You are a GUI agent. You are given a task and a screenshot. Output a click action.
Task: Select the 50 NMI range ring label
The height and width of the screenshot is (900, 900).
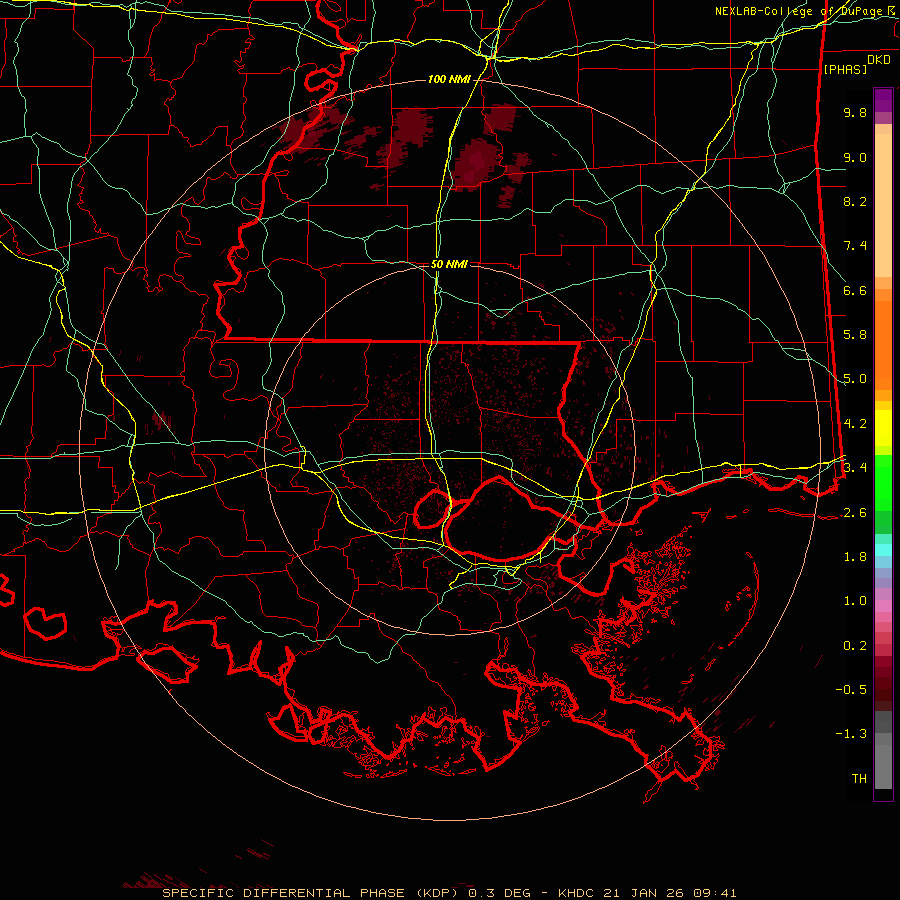point(449,264)
